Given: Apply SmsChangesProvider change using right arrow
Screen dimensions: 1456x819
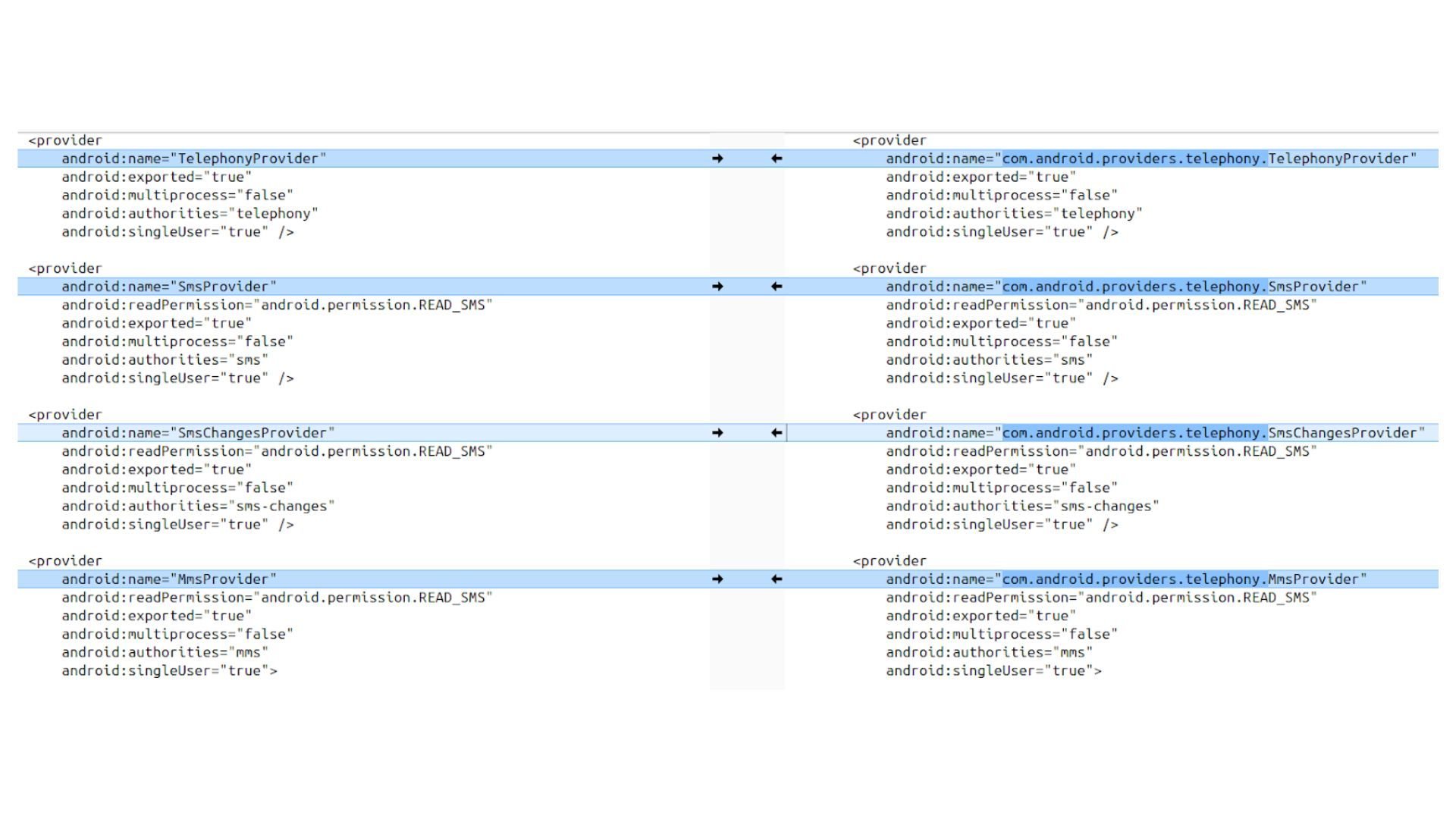Looking at the screenshot, I should pyautogui.click(x=717, y=433).
